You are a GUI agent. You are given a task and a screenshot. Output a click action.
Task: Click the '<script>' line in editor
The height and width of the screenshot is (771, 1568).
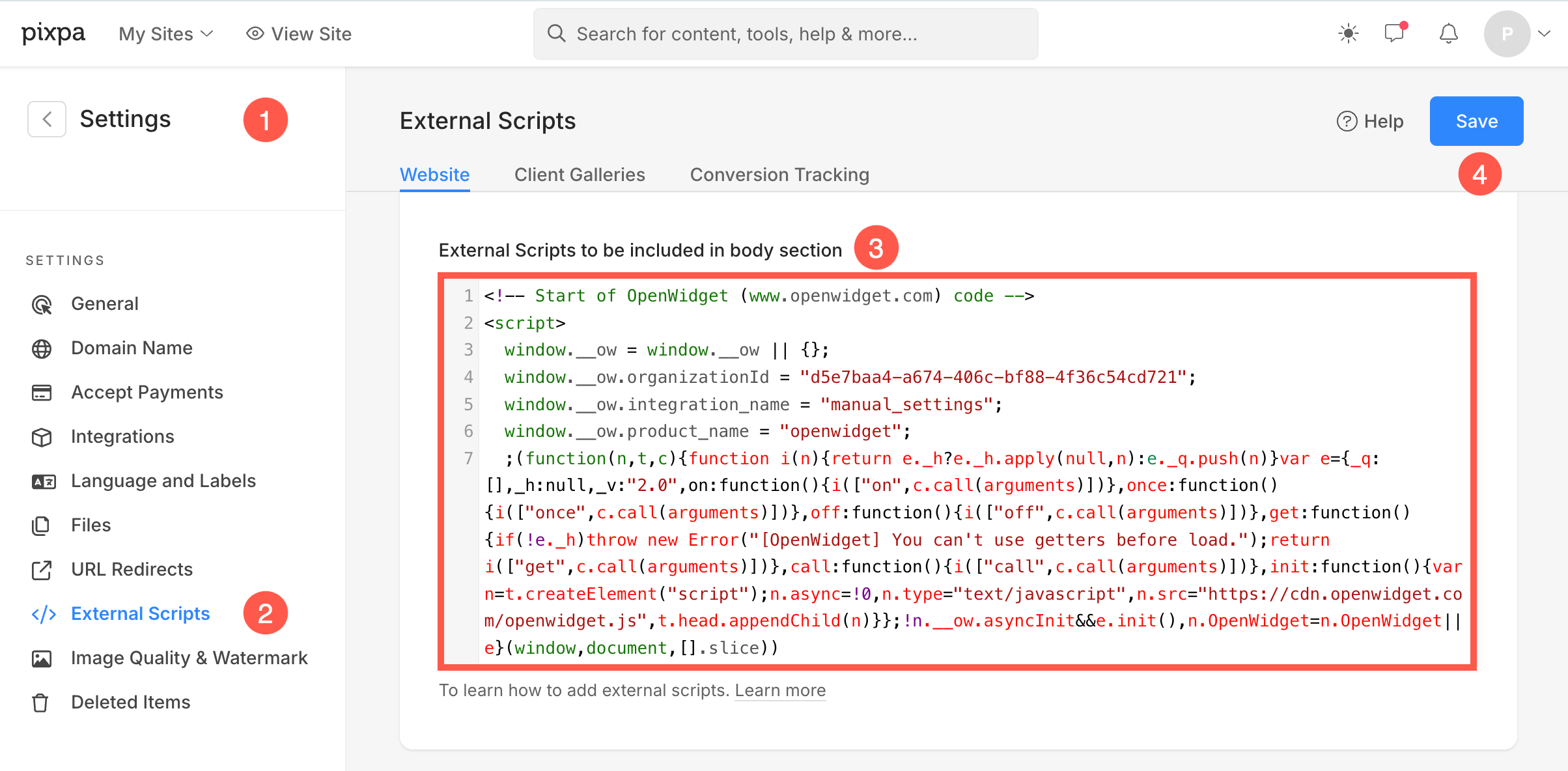pos(524,323)
